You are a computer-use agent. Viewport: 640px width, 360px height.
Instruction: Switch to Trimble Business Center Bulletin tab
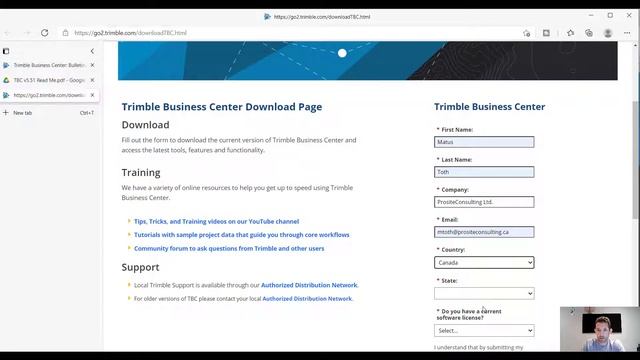(x=49, y=65)
